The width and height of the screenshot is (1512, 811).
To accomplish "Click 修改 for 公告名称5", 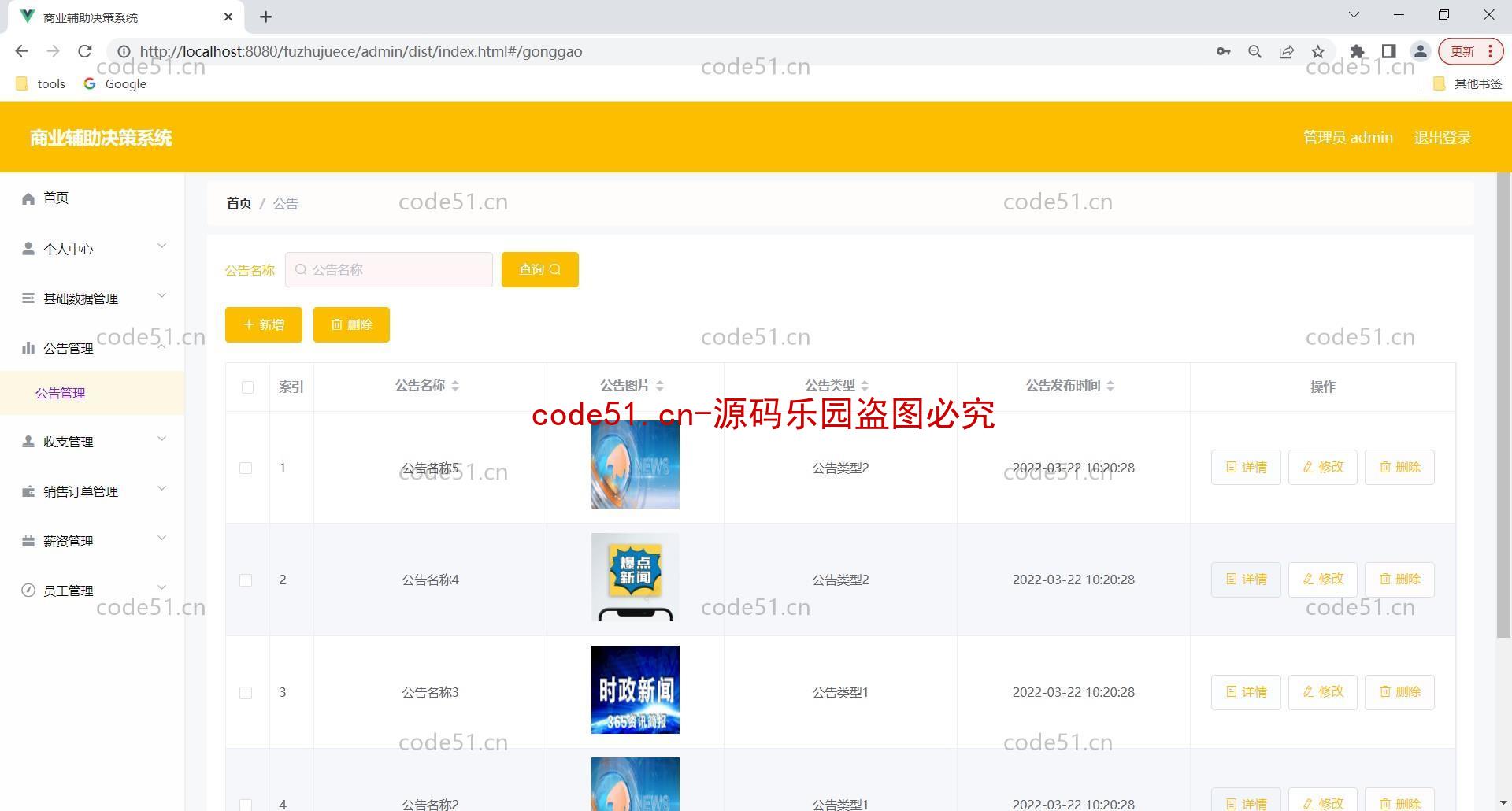I will point(1323,468).
